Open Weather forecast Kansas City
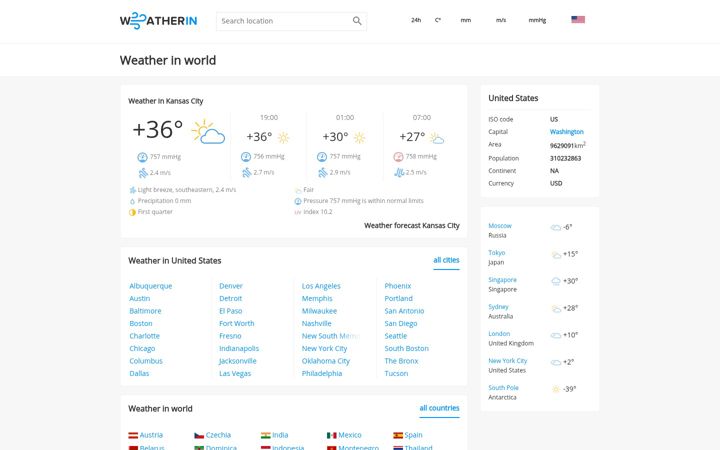The width and height of the screenshot is (720, 450). 412,225
